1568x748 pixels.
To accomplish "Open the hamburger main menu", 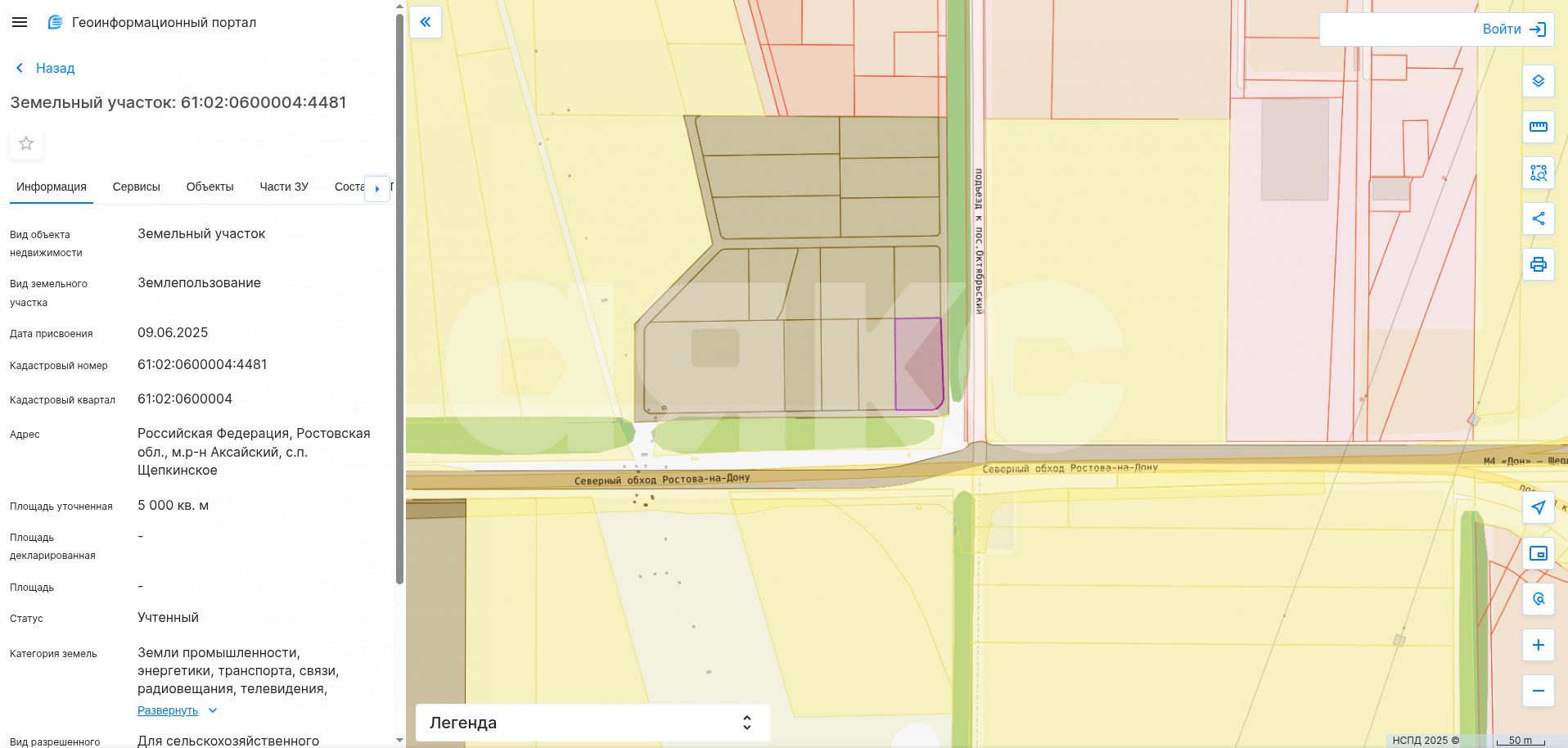I will pos(20,22).
